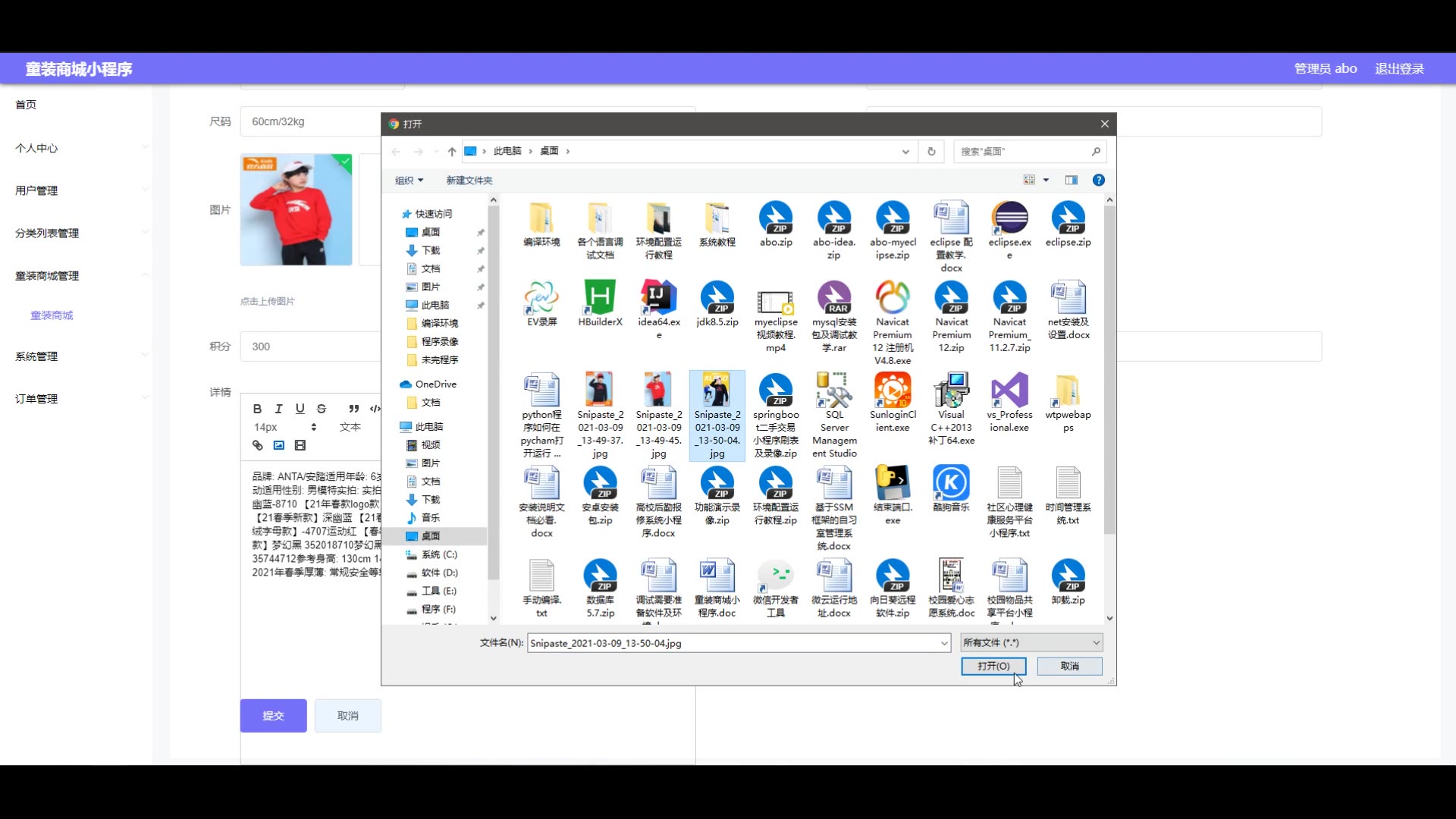Click the 打开(O) button

coord(993,666)
